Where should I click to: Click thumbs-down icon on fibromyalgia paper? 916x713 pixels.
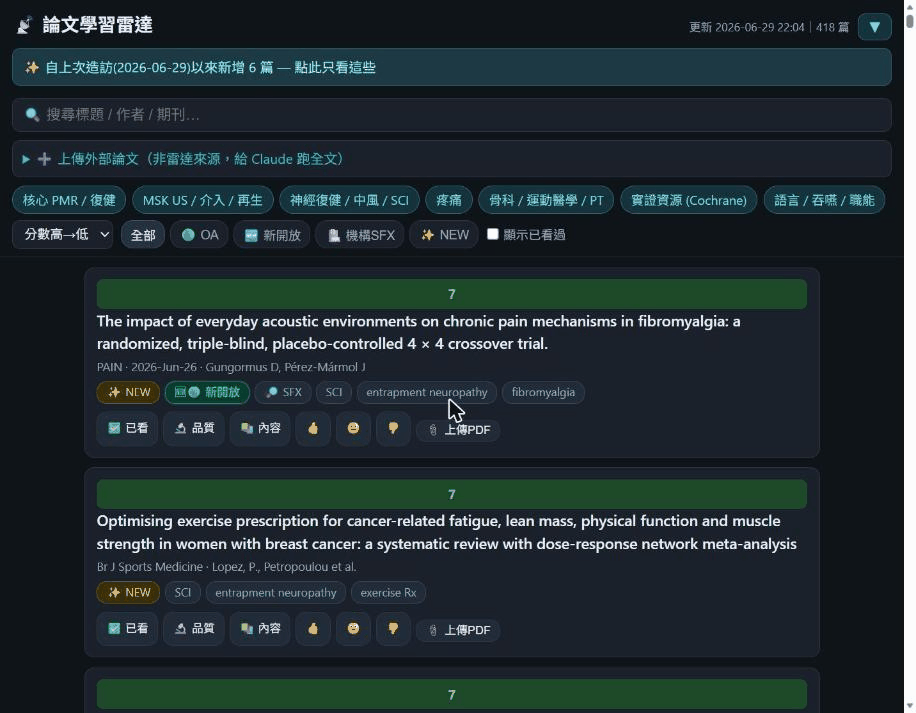click(393, 429)
